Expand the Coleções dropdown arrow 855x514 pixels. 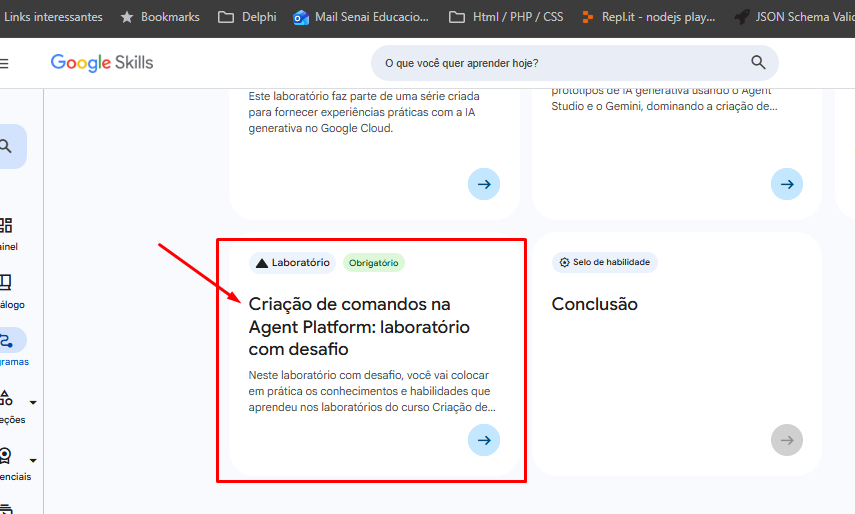[33, 402]
